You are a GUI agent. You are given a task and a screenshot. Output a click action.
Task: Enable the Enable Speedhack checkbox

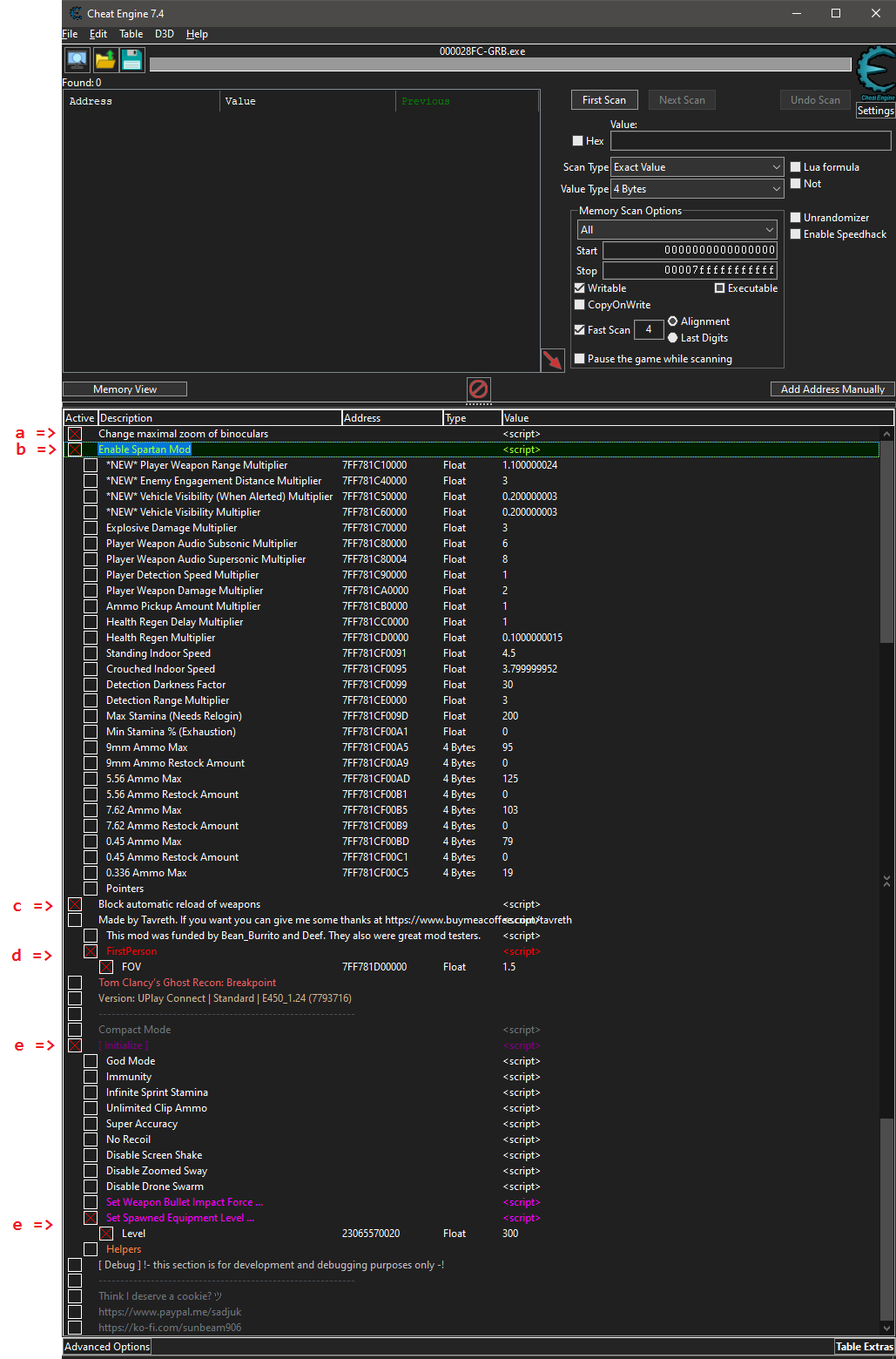(x=795, y=233)
